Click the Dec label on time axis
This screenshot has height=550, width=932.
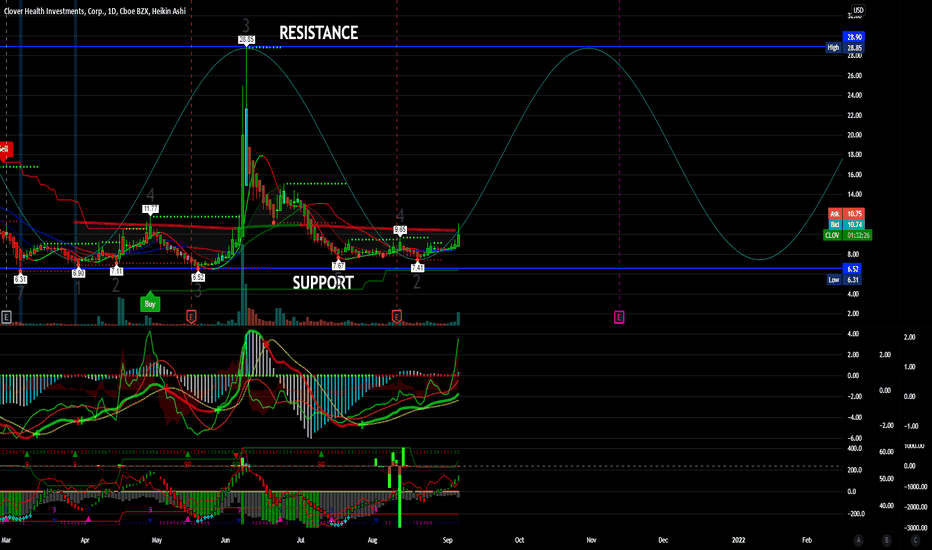click(663, 540)
